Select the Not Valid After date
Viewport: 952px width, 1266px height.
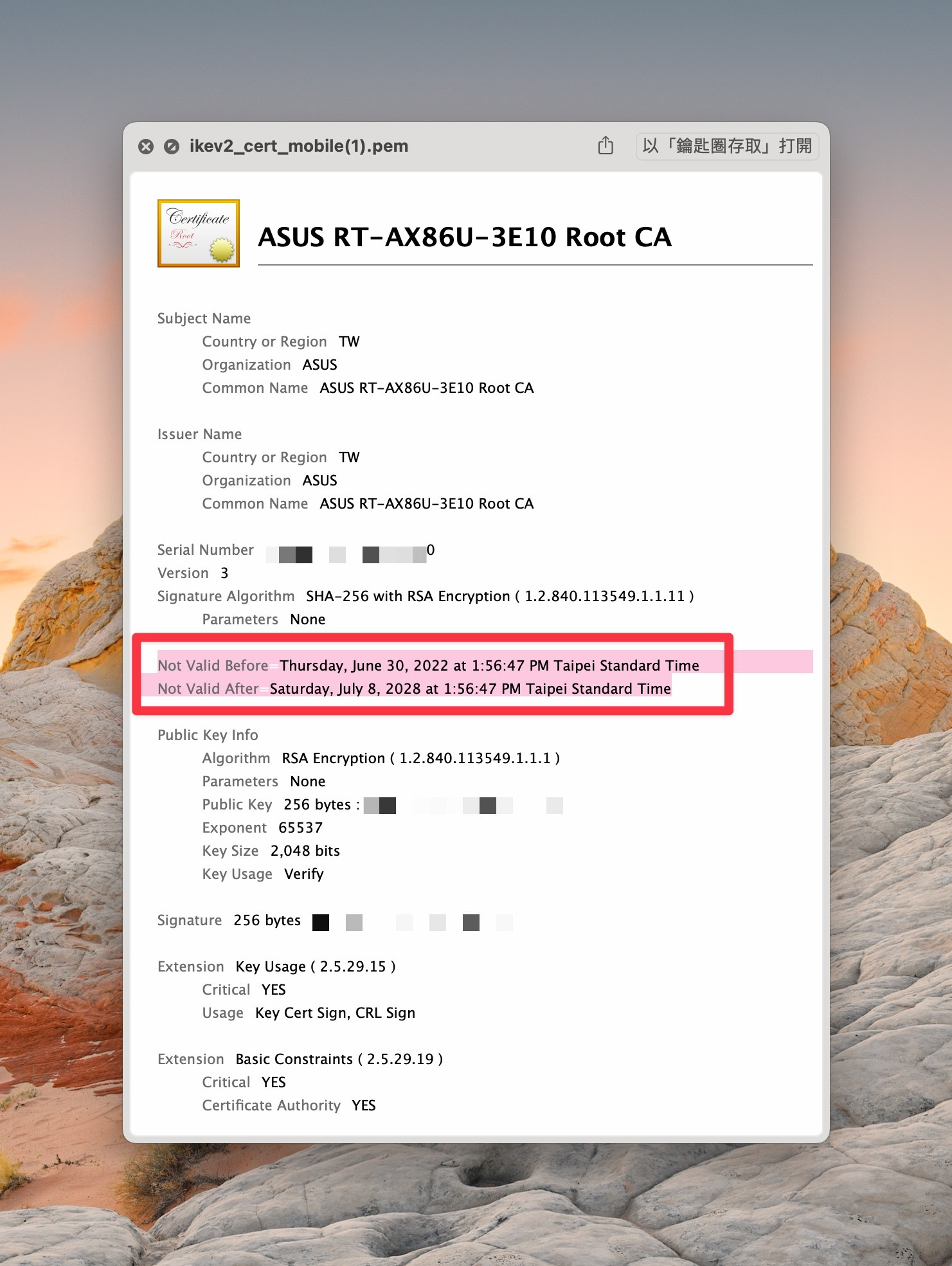click(x=470, y=689)
